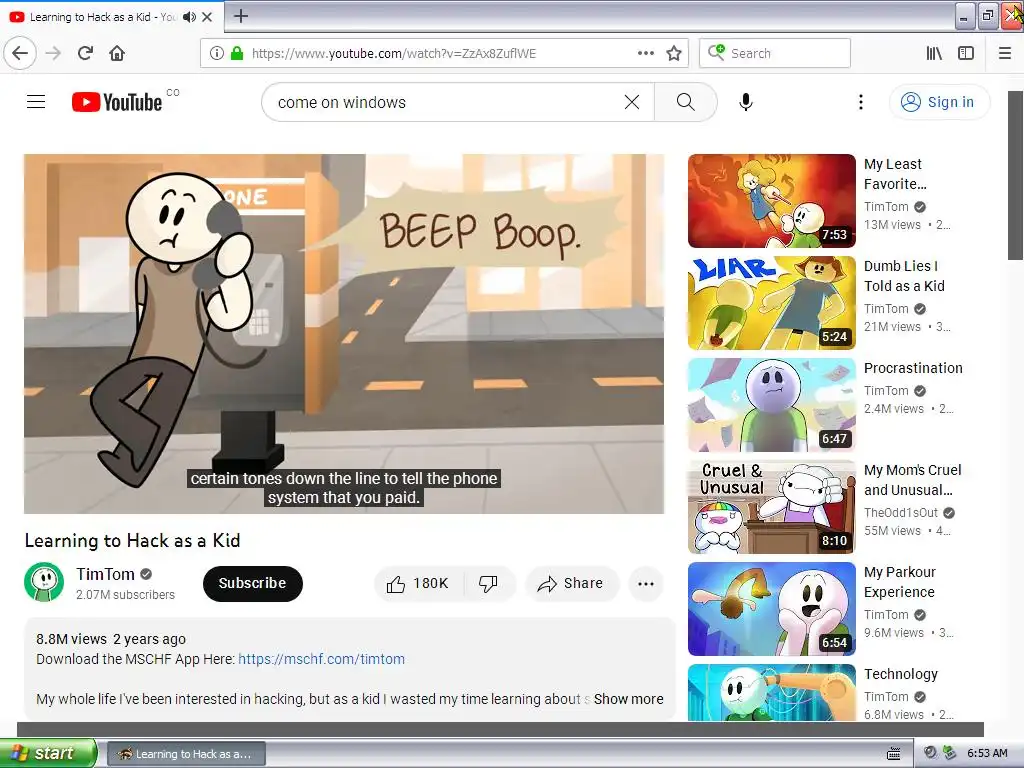Image resolution: width=1024 pixels, height=768 pixels.
Task: Click the Learning to Hack taskbar button
Action: coord(186,754)
